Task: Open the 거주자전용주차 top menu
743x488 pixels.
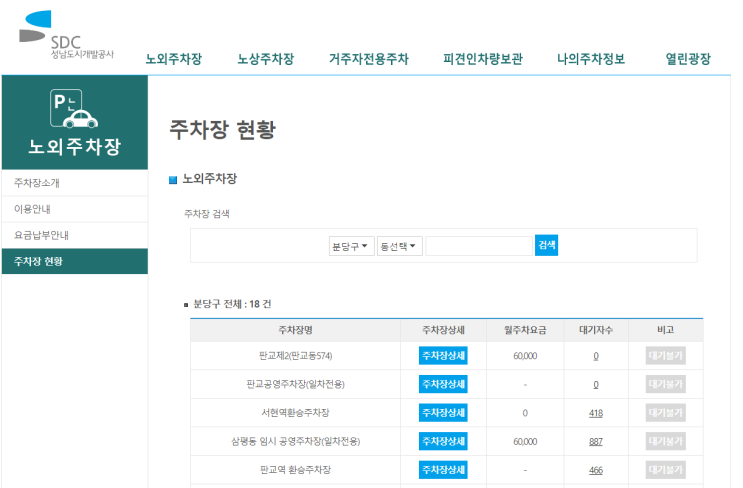Action: tap(369, 59)
